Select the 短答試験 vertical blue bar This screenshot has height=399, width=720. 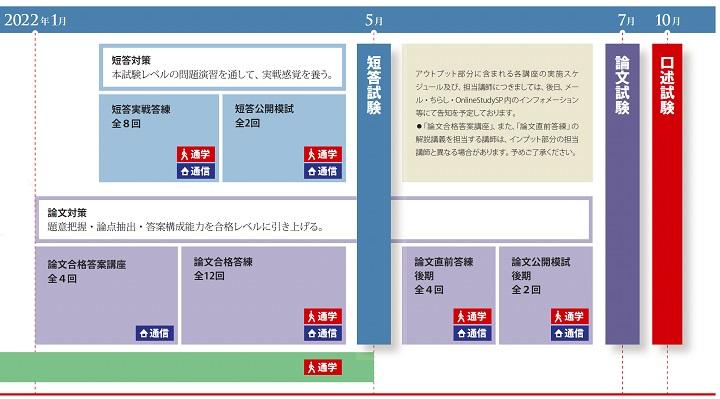(x=374, y=194)
